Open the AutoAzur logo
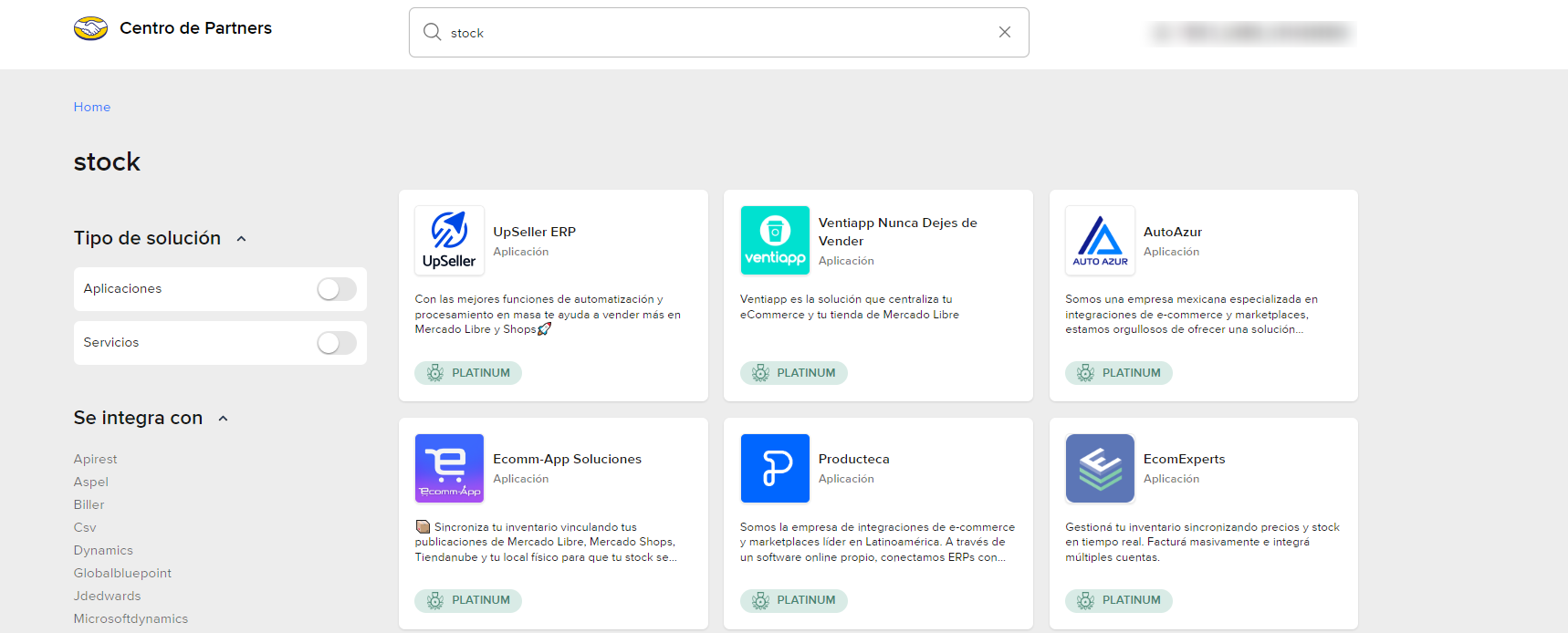The image size is (1568, 633). 1100,241
